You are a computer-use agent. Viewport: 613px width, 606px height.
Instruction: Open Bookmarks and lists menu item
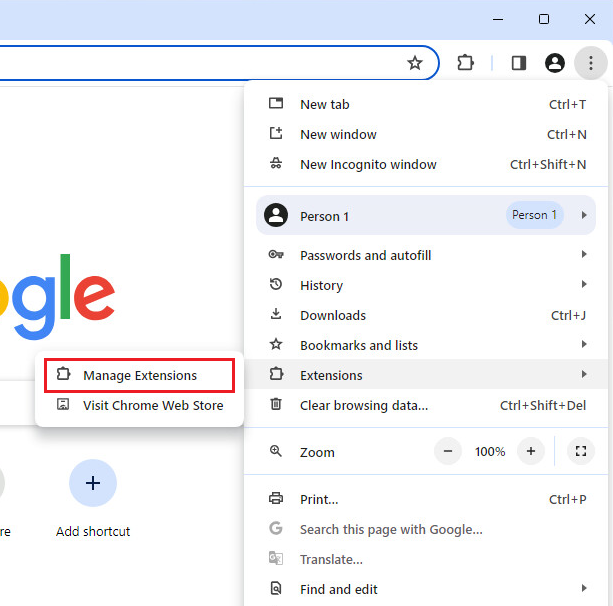click(426, 345)
